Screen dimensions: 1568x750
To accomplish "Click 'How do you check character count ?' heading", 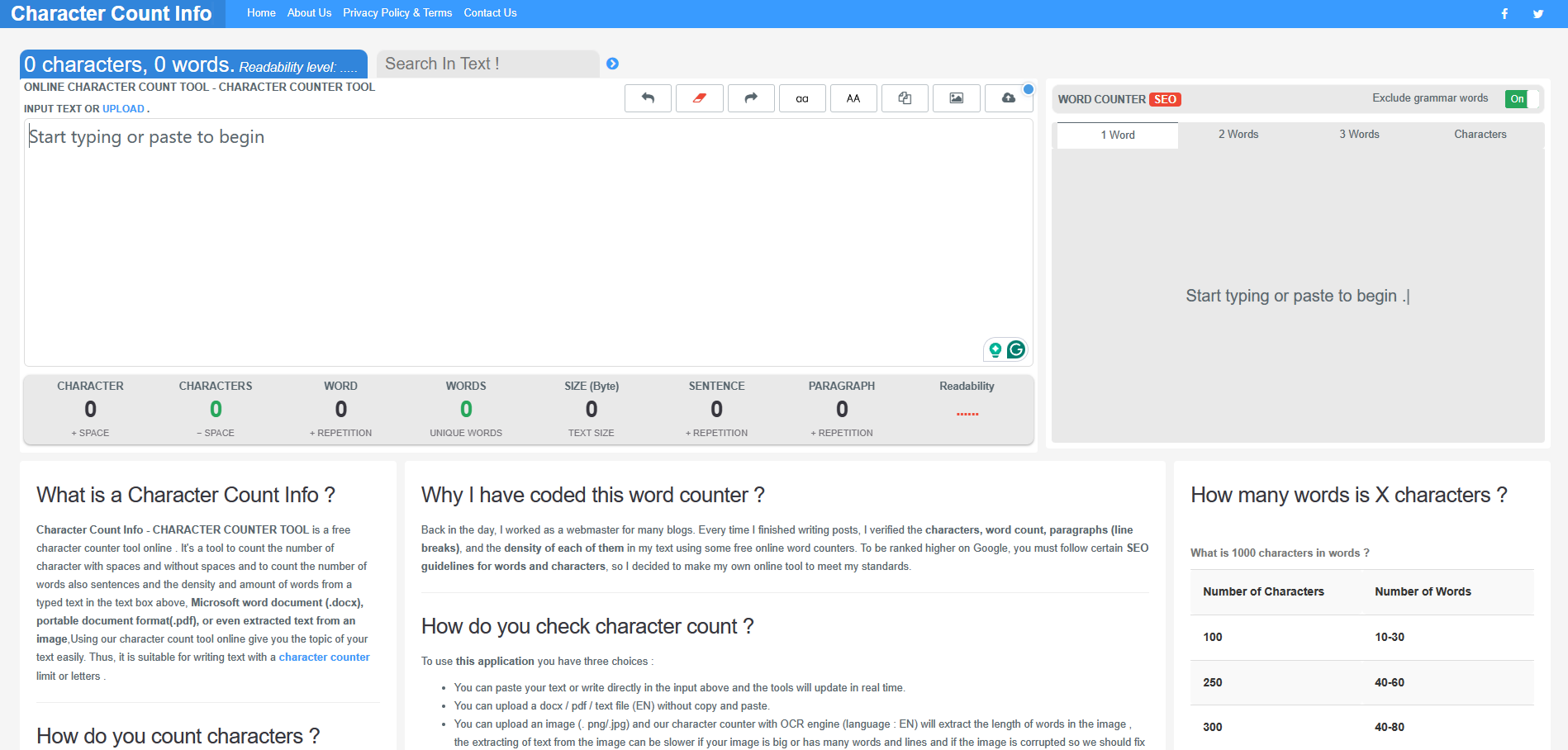I will [587, 626].
